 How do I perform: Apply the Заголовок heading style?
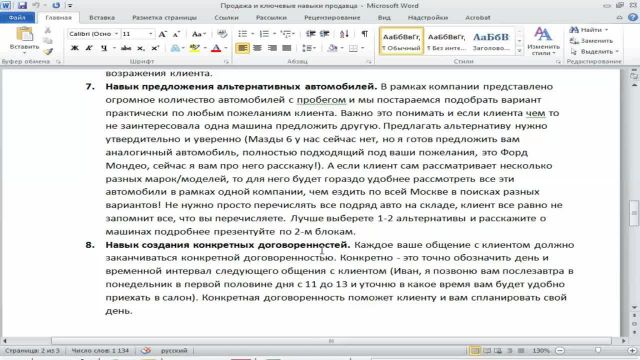(x=491, y=41)
